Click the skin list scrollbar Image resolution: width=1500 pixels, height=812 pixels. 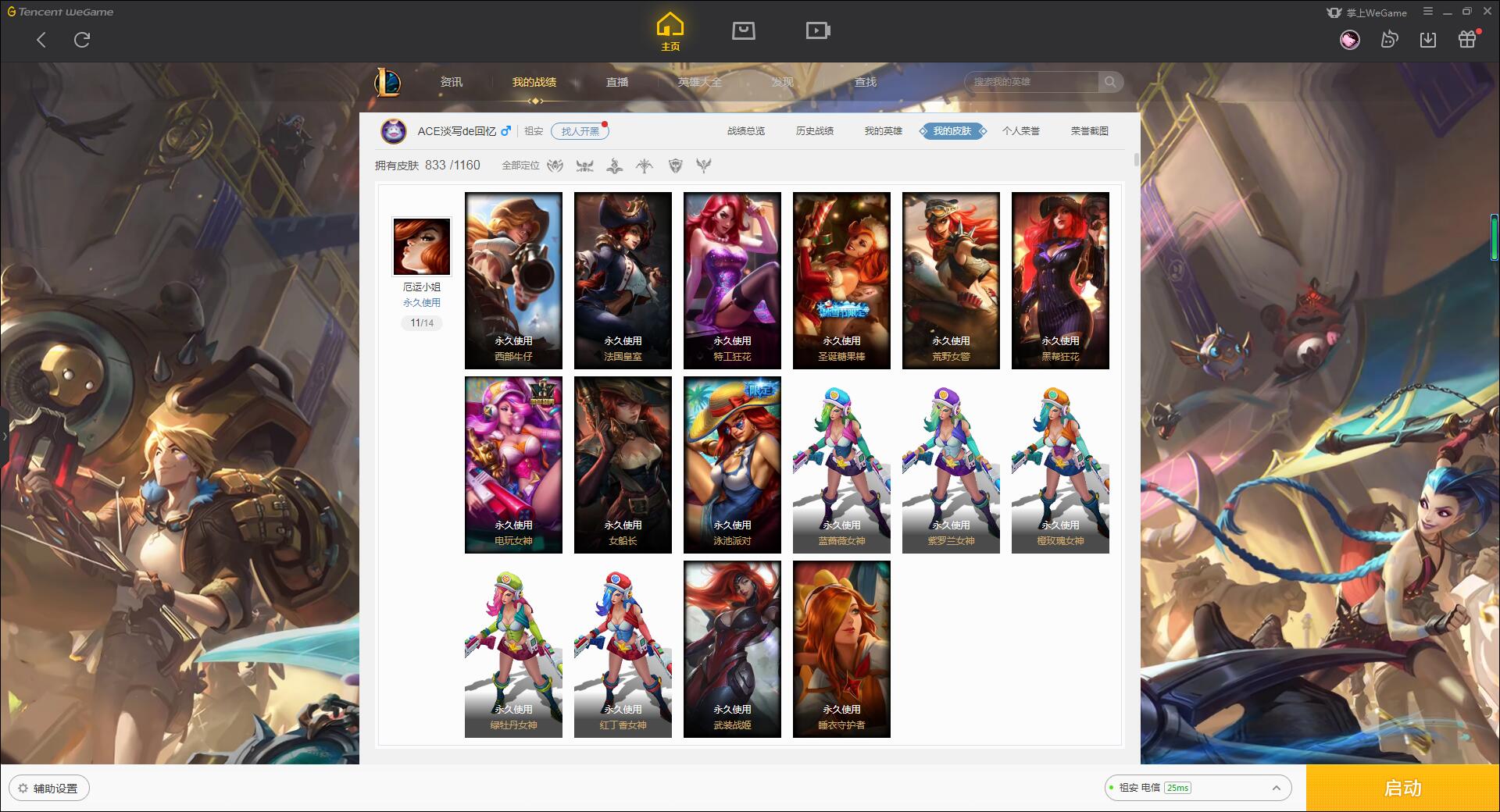pyautogui.click(x=1136, y=160)
